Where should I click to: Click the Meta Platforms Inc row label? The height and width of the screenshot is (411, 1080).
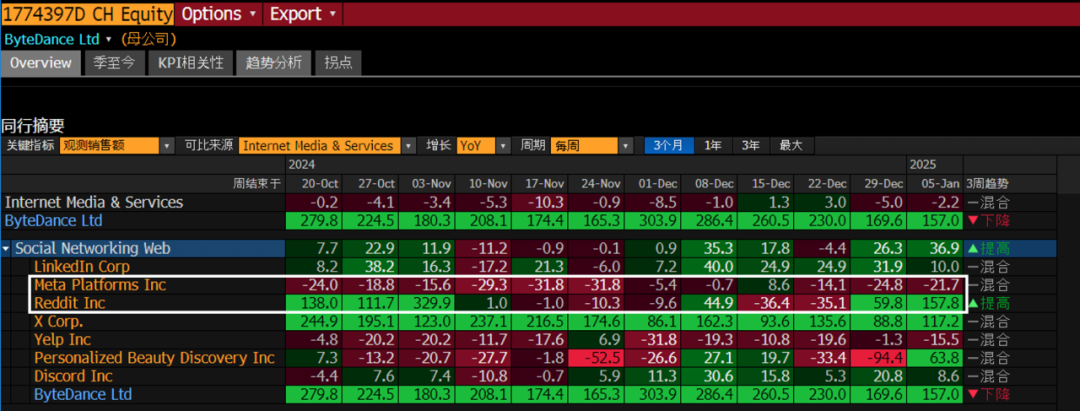pos(100,285)
